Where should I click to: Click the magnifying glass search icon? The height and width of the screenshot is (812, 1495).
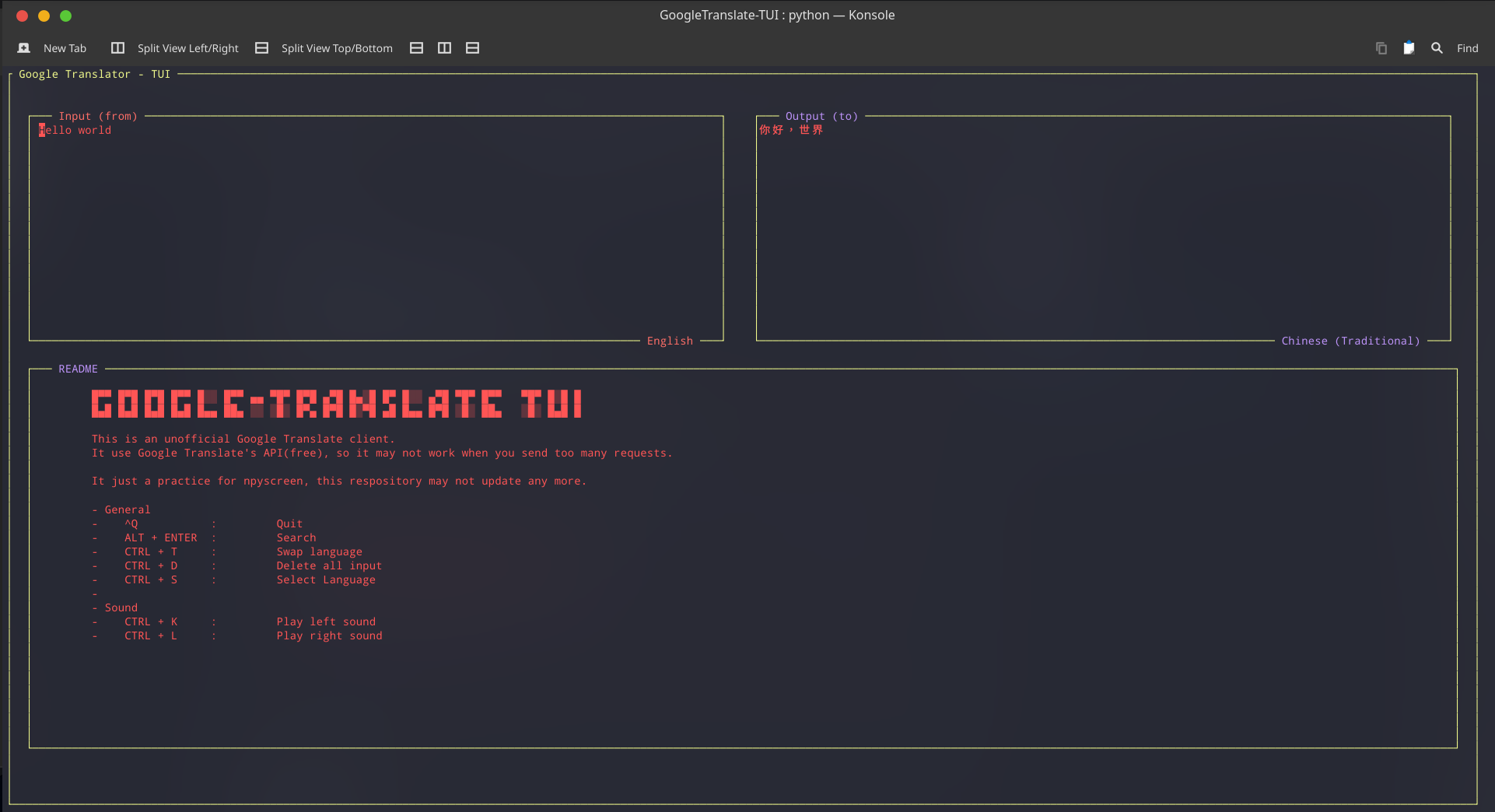click(x=1437, y=48)
